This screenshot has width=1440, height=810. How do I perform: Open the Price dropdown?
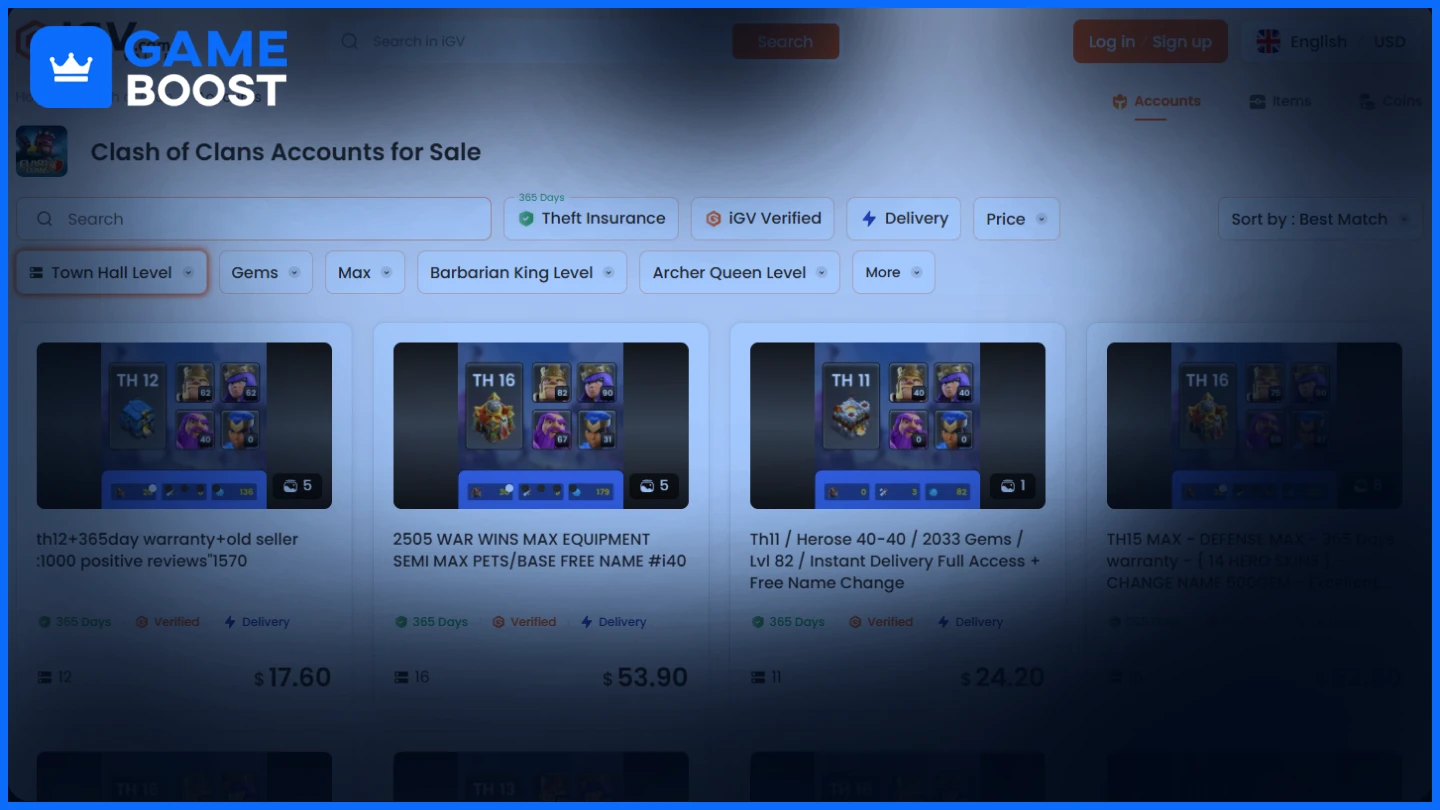(x=1016, y=219)
